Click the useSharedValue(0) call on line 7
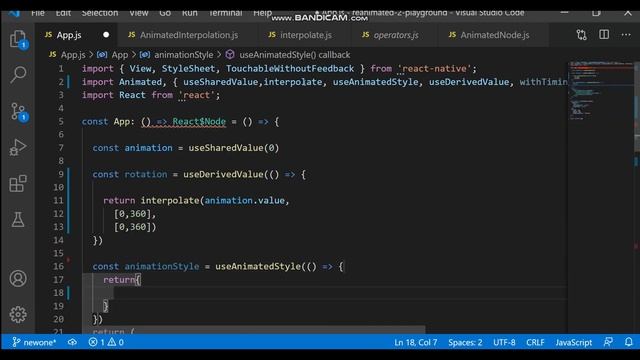 233,148
